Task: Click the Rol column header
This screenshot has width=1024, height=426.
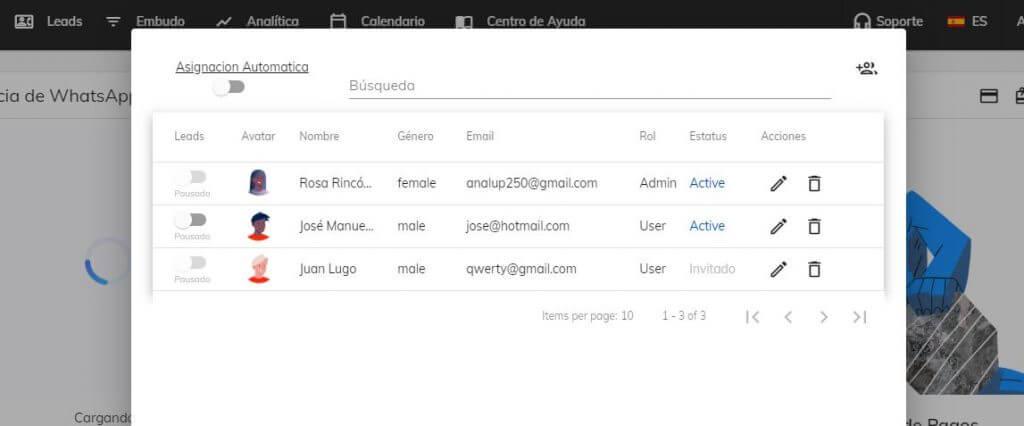Action: 647,137
